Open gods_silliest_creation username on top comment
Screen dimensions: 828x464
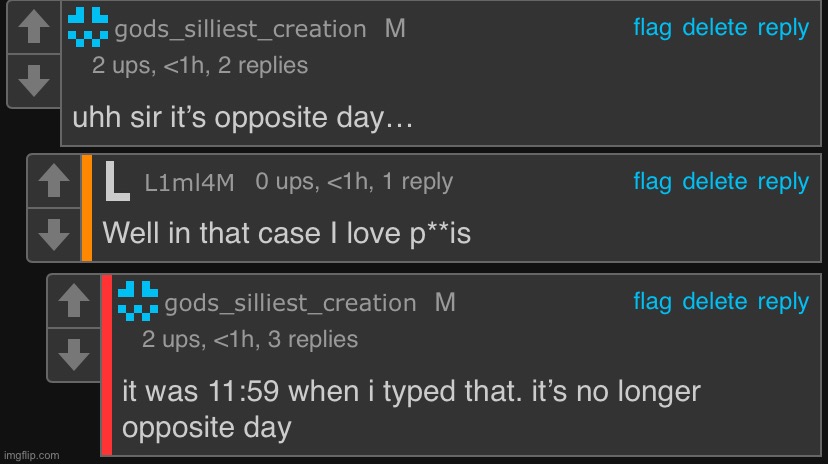(240, 30)
